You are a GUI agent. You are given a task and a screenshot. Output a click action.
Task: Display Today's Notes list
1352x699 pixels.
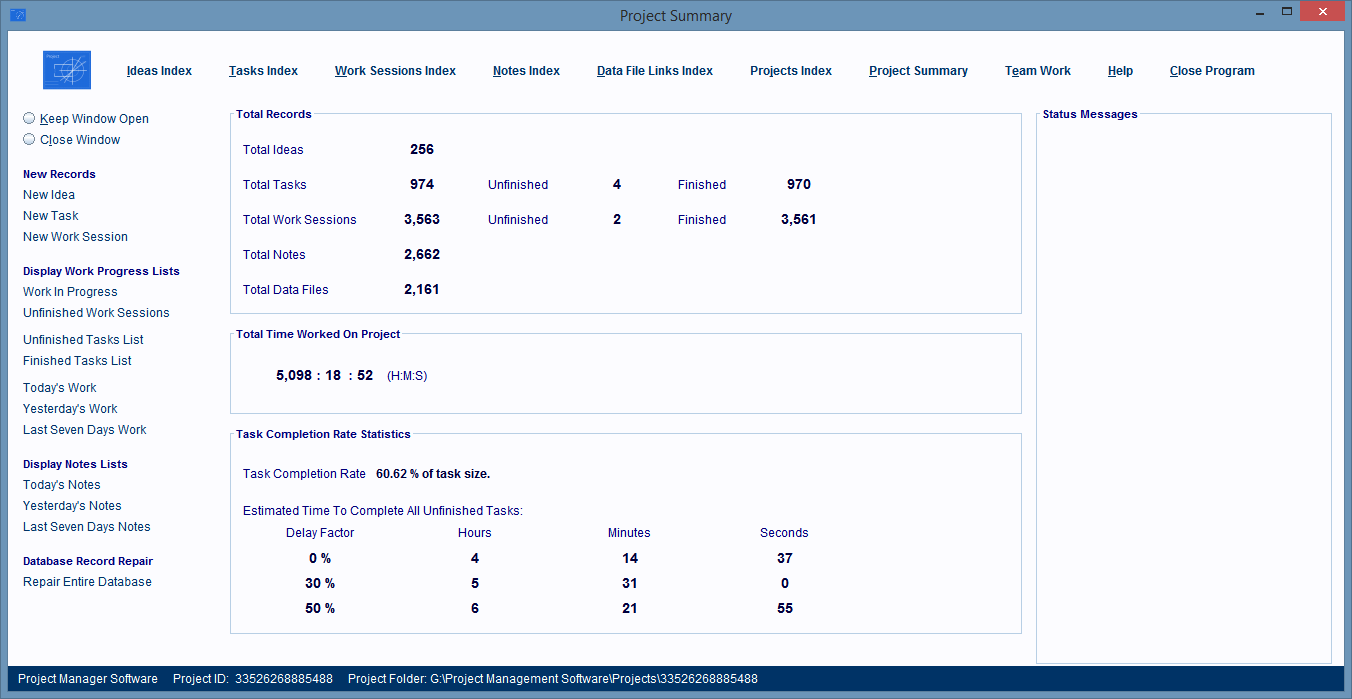[x=61, y=485]
